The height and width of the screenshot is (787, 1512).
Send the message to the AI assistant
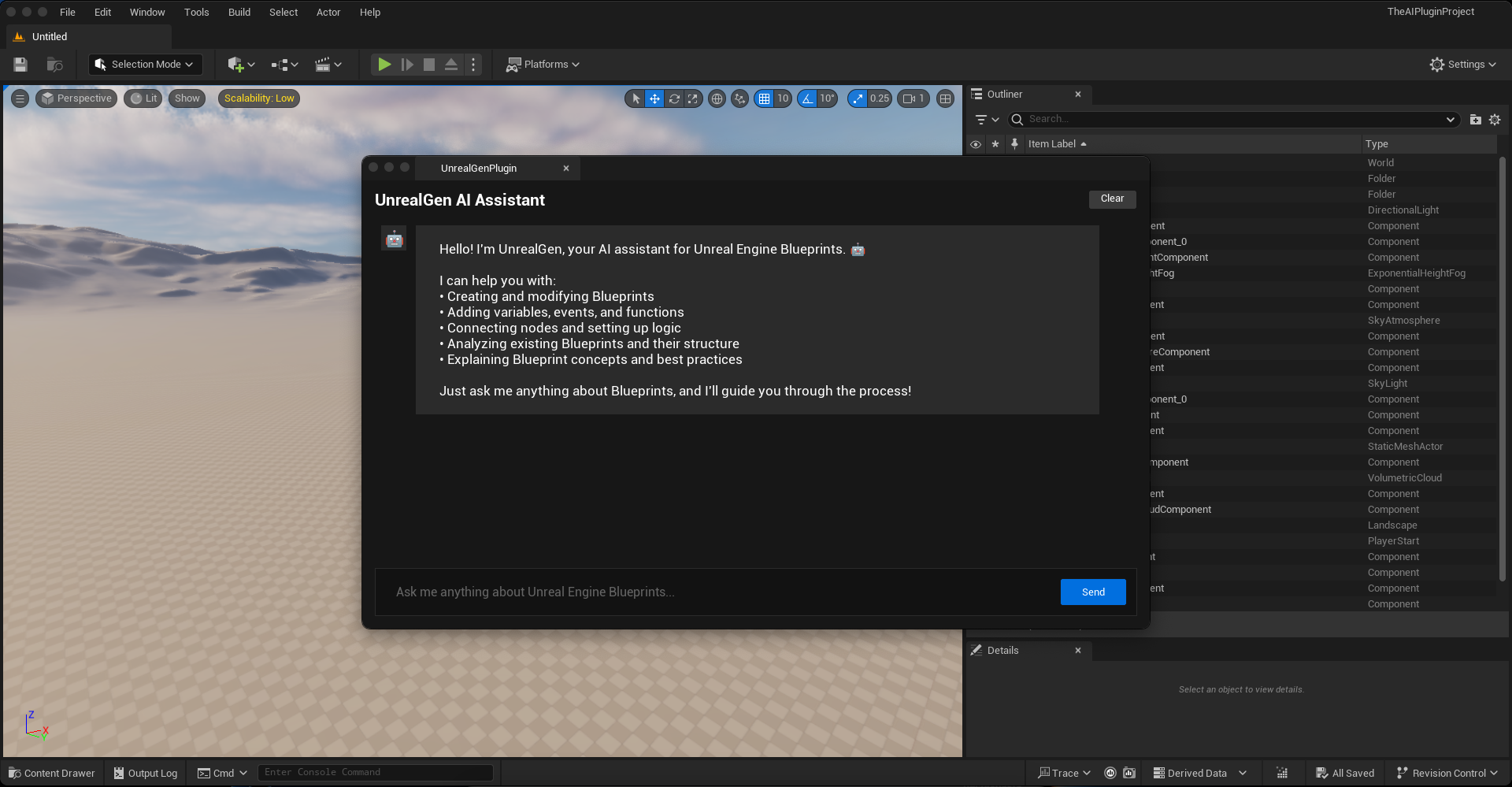click(1093, 592)
